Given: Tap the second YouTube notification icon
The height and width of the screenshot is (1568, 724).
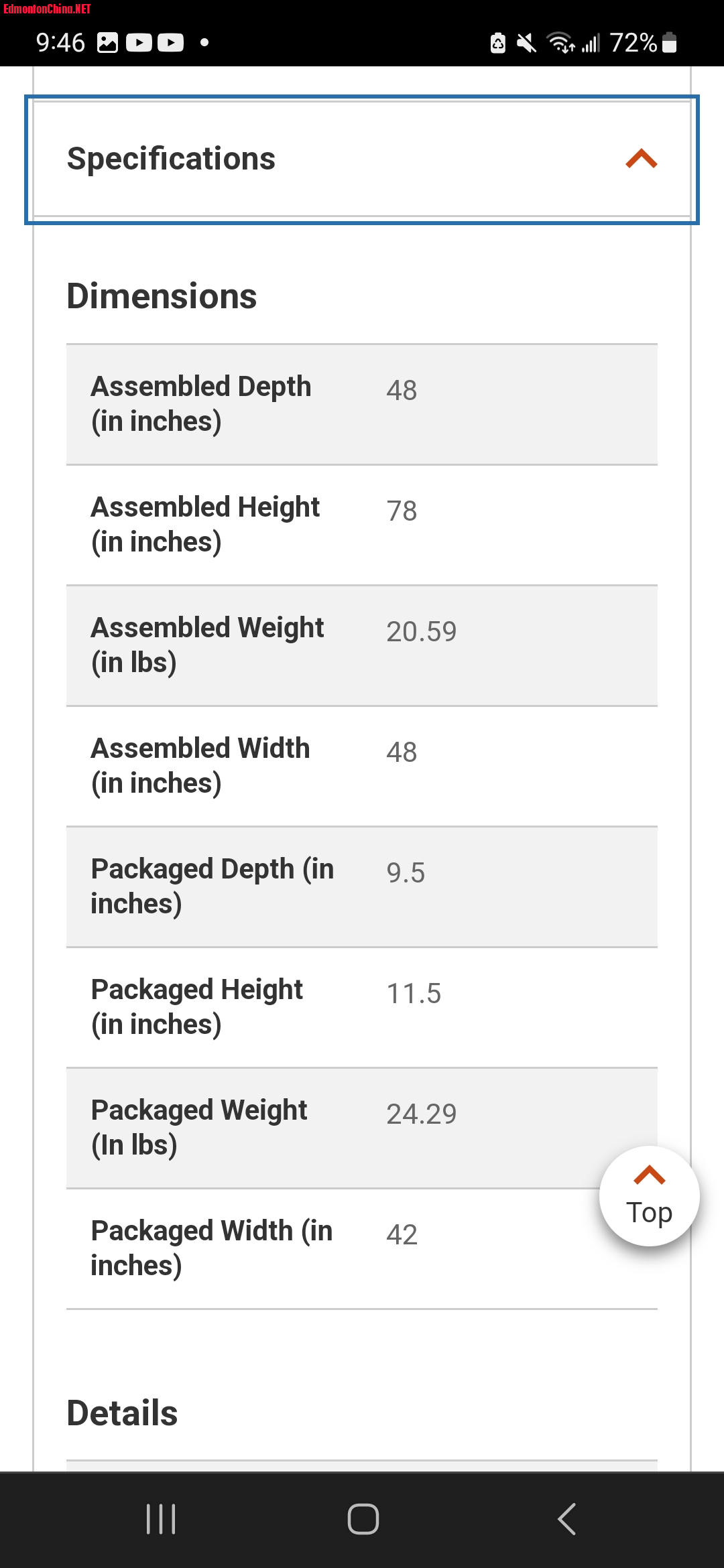Looking at the screenshot, I should click(x=170, y=43).
